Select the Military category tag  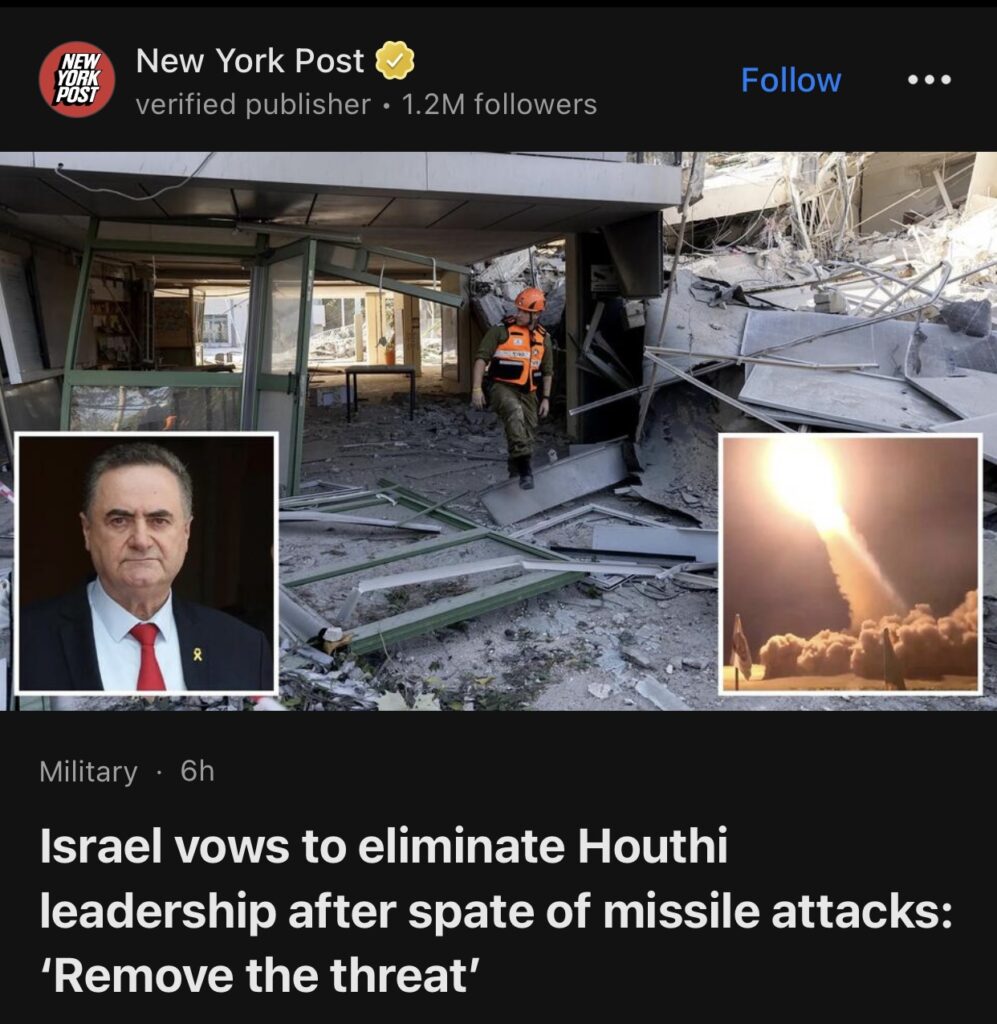[x=88, y=771]
